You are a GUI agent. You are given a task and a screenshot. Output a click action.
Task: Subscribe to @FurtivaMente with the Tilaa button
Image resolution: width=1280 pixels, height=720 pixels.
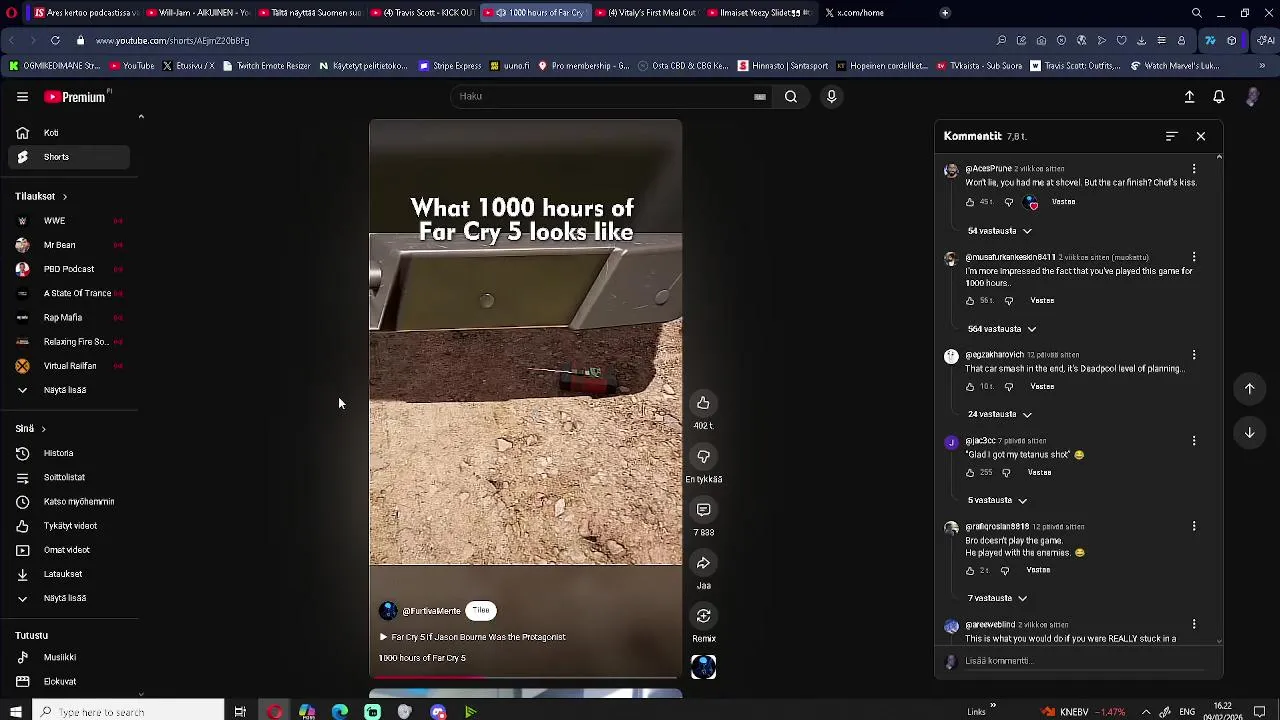[x=481, y=611]
